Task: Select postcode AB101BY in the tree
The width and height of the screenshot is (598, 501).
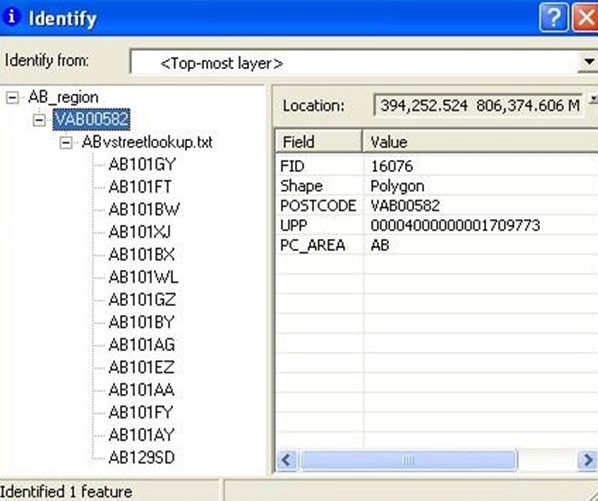Action: 141,322
